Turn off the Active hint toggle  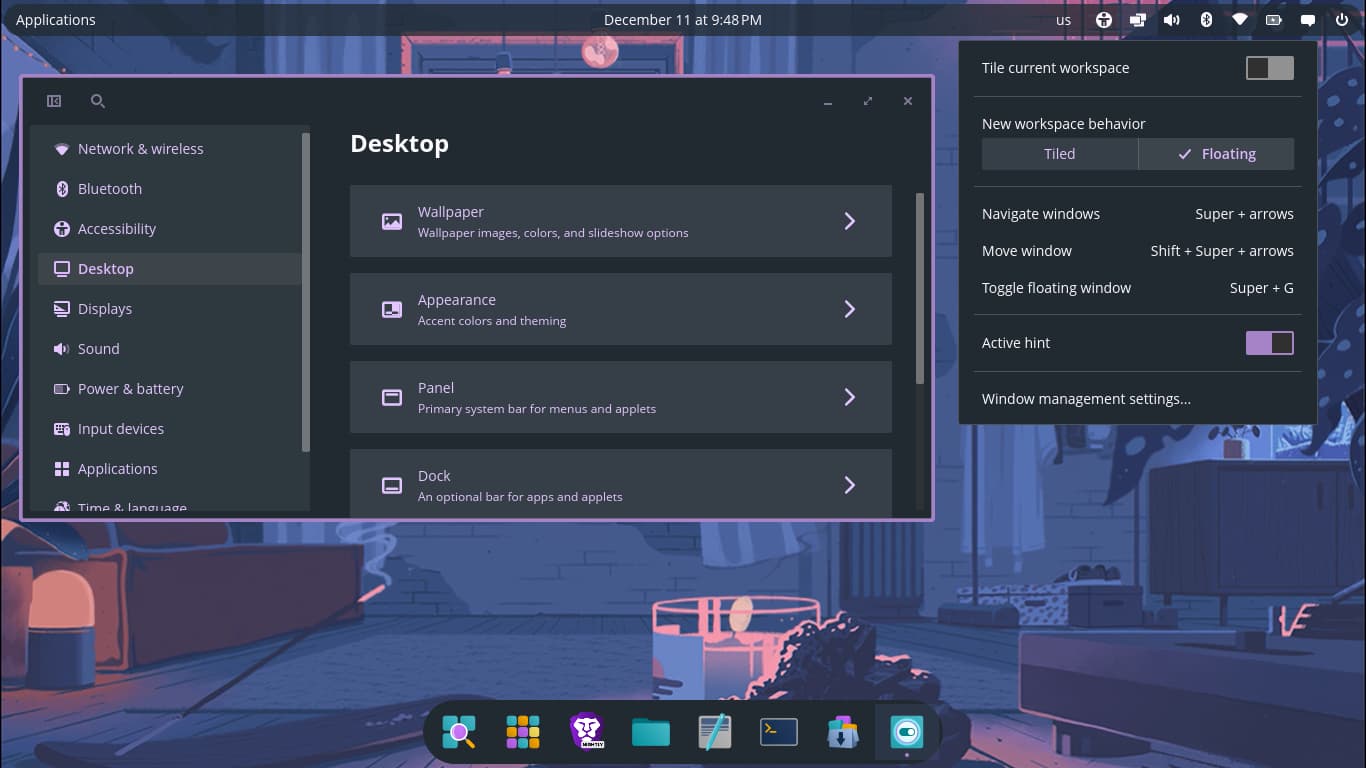click(1269, 343)
